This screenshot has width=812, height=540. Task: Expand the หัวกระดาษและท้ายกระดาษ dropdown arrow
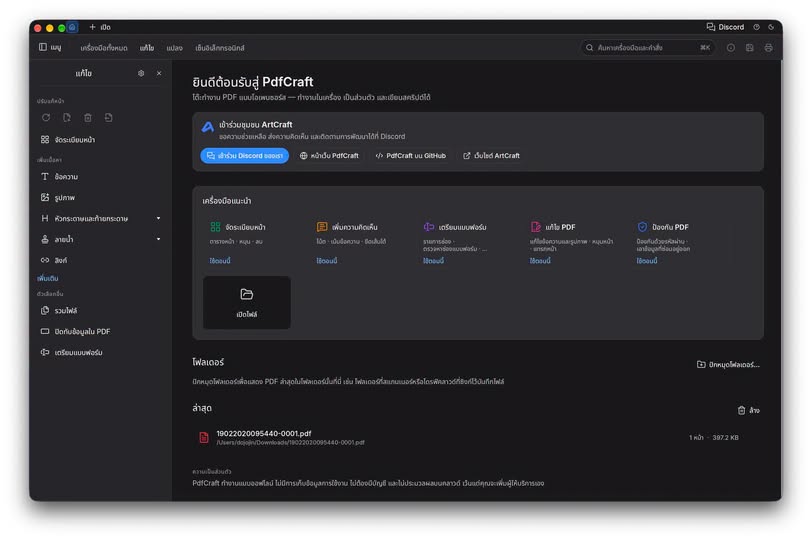(158, 218)
